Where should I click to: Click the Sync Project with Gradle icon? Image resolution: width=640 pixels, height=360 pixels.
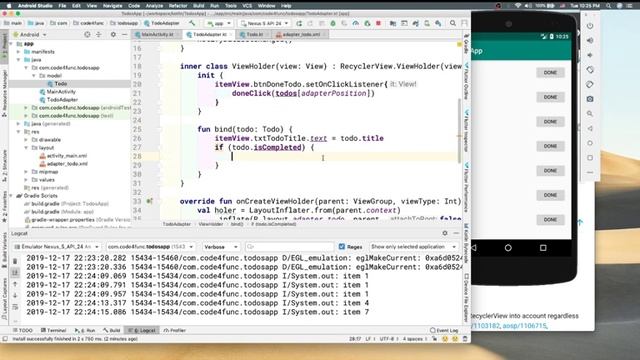pyautogui.click(x=416, y=24)
